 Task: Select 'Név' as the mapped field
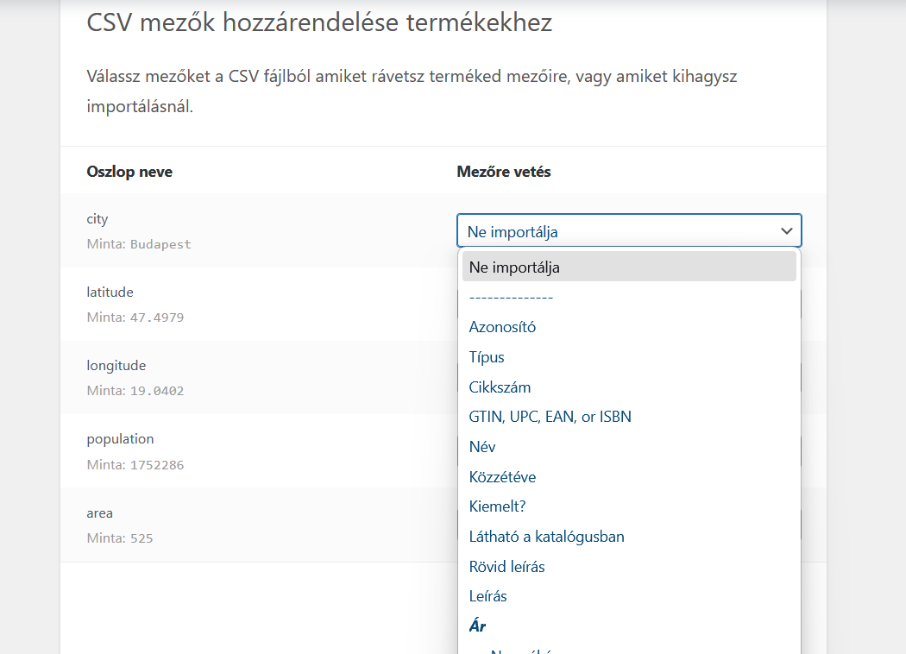coord(482,447)
